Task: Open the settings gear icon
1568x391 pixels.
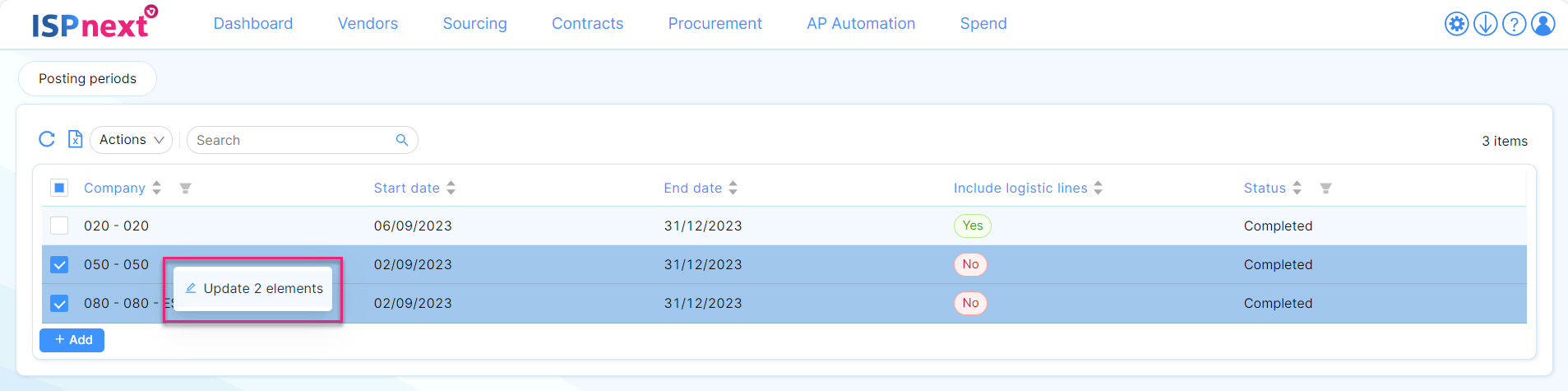Action: pos(1456,24)
